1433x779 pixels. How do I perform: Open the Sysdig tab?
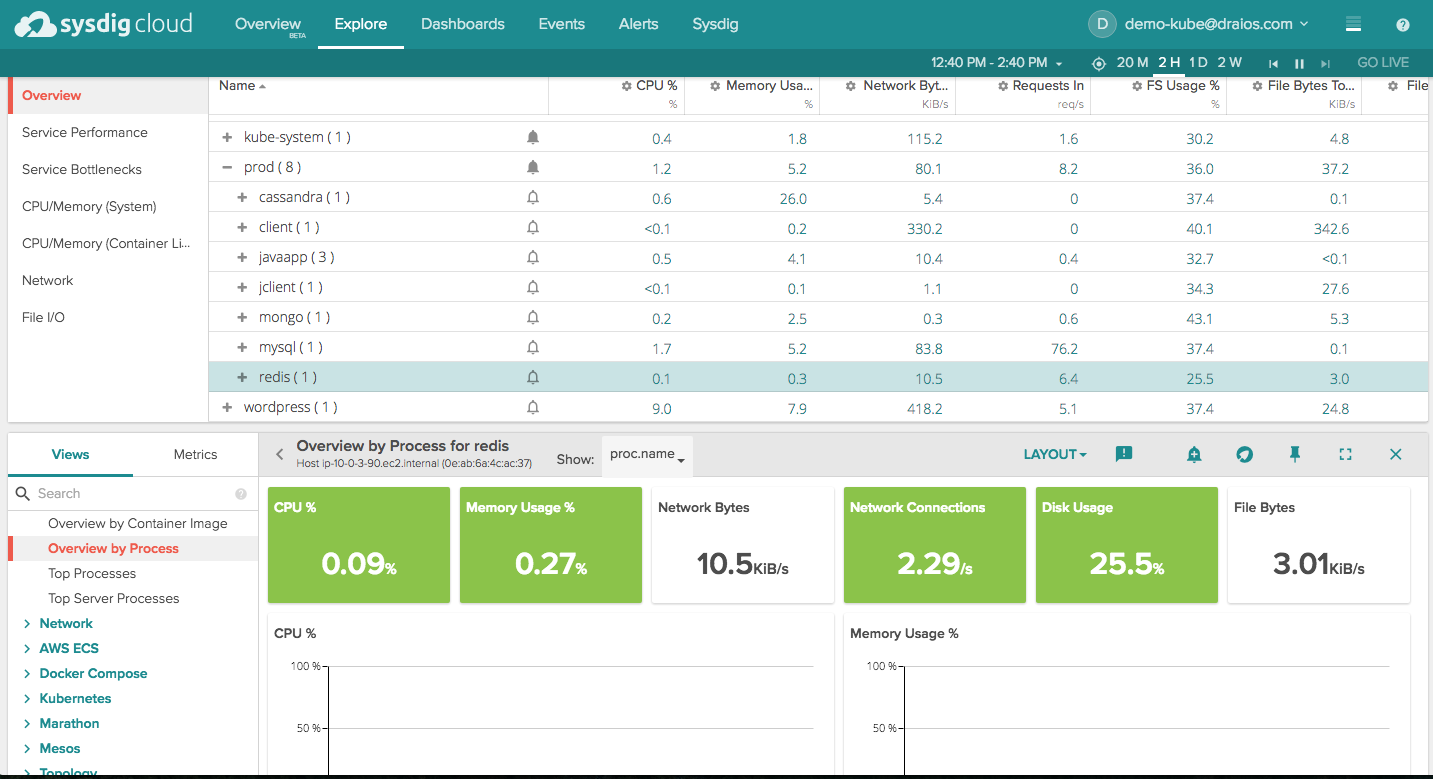tap(715, 24)
